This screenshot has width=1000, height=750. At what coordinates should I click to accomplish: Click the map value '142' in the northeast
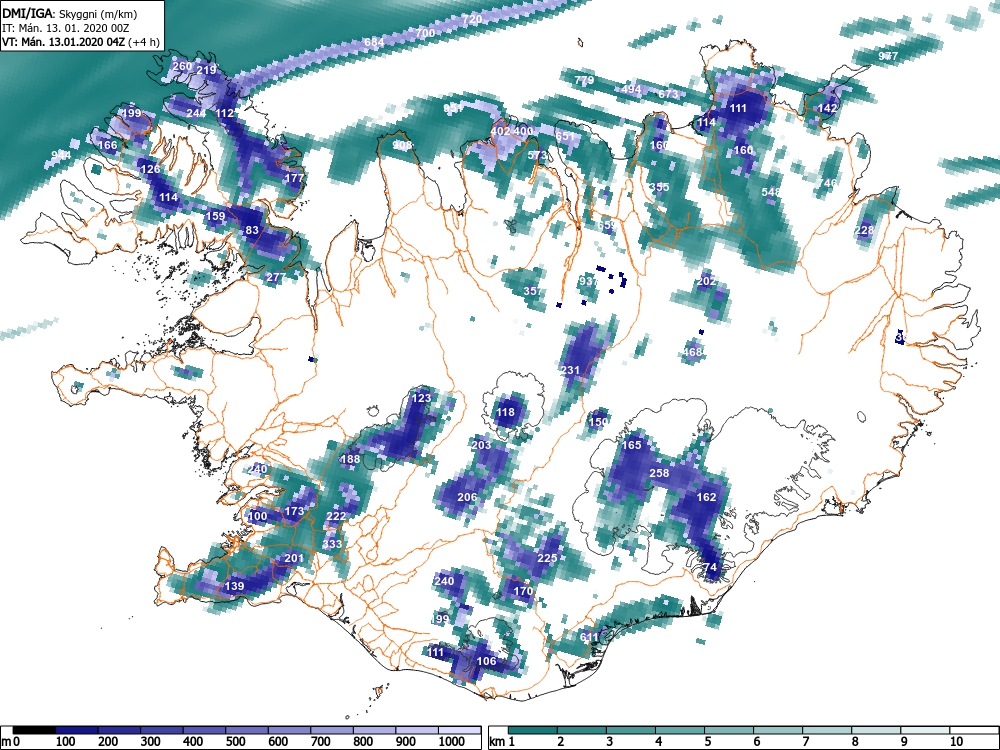click(827, 108)
